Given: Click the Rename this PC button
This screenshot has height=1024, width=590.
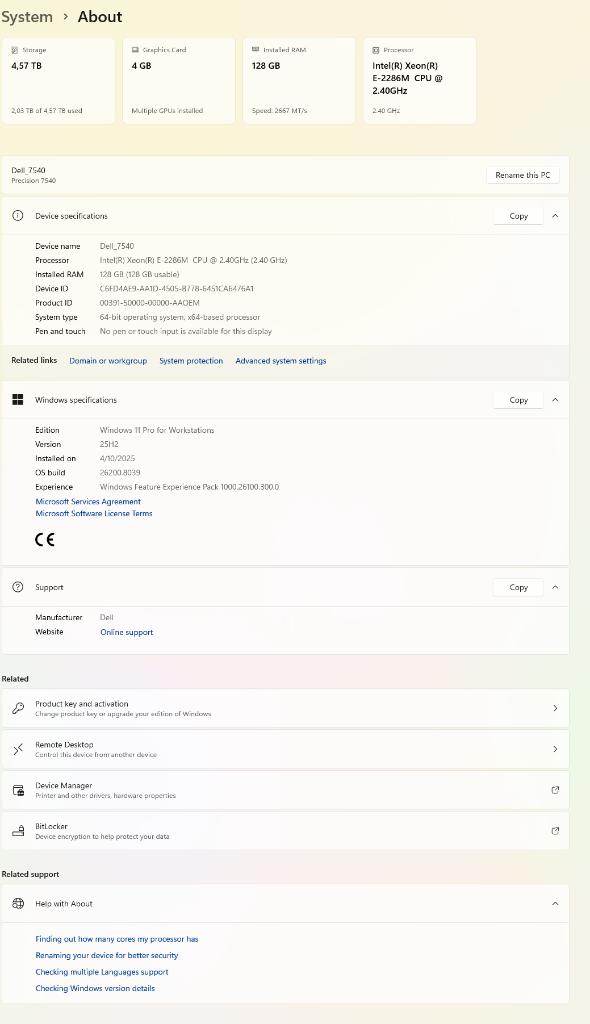Looking at the screenshot, I should click(523, 175).
